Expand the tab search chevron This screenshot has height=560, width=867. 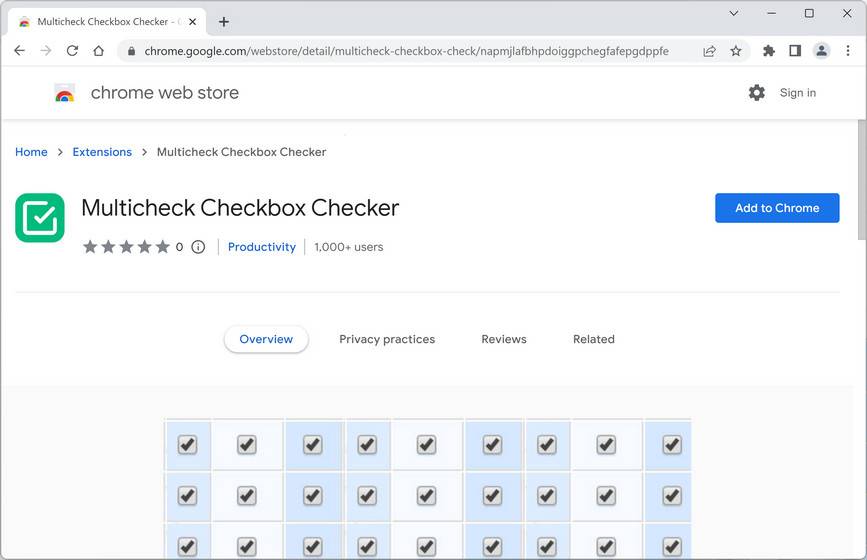click(x=733, y=14)
